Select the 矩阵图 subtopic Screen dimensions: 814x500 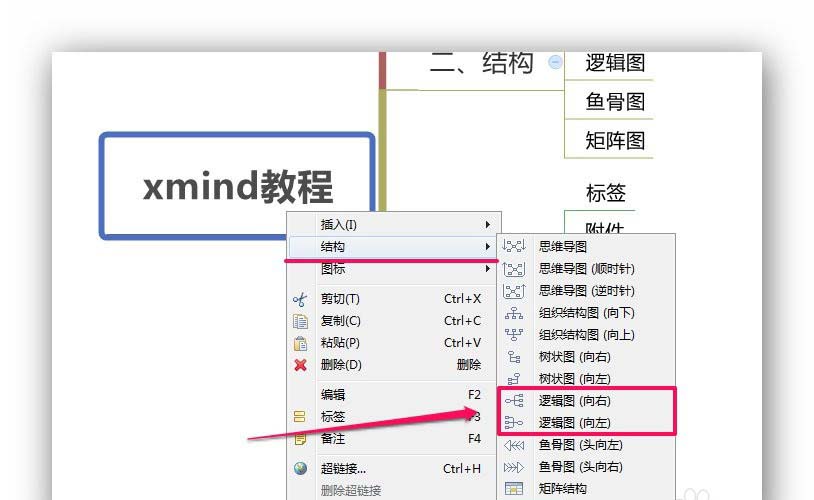[x=615, y=140]
